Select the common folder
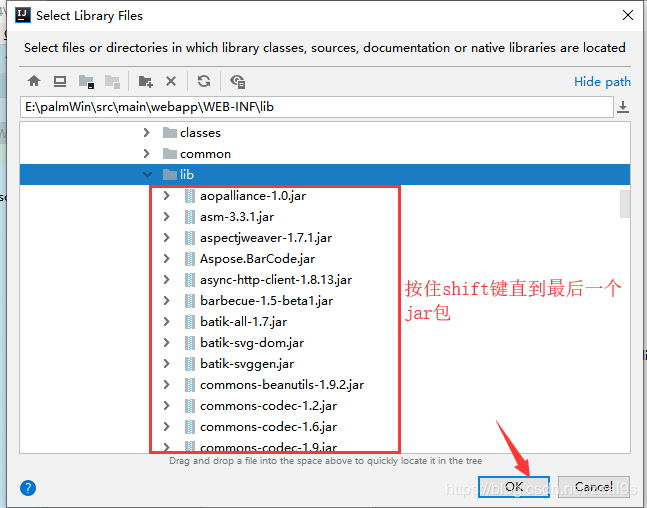Screen dimensions: 647x508 coord(205,154)
